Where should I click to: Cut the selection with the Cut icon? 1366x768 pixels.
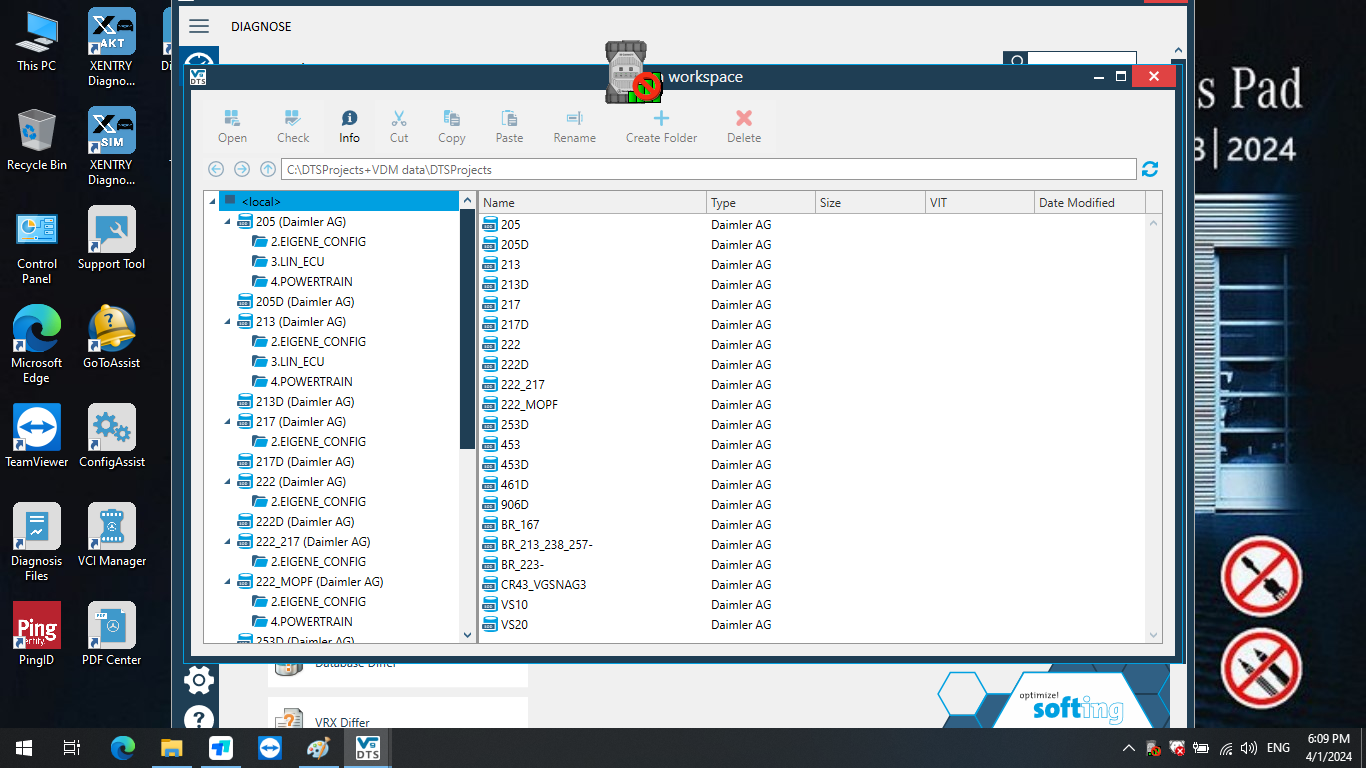pos(399,124)
